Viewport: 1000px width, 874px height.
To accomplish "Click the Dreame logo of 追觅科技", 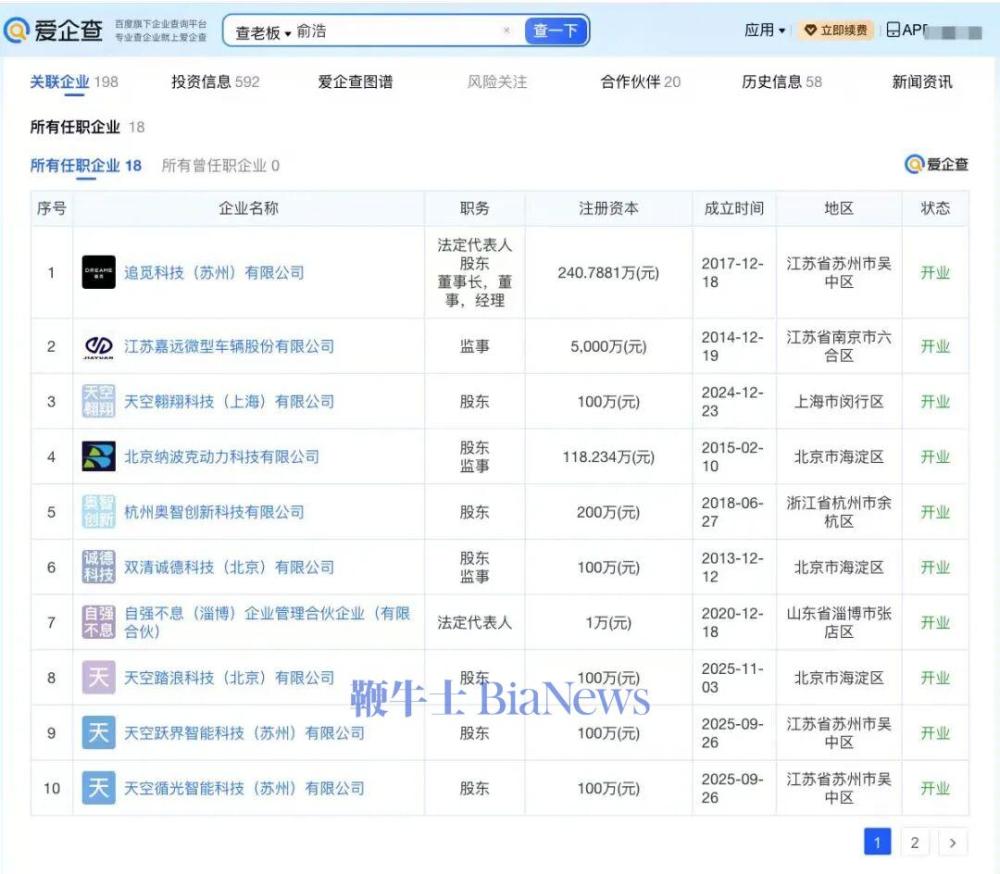I will coord(99,272).
